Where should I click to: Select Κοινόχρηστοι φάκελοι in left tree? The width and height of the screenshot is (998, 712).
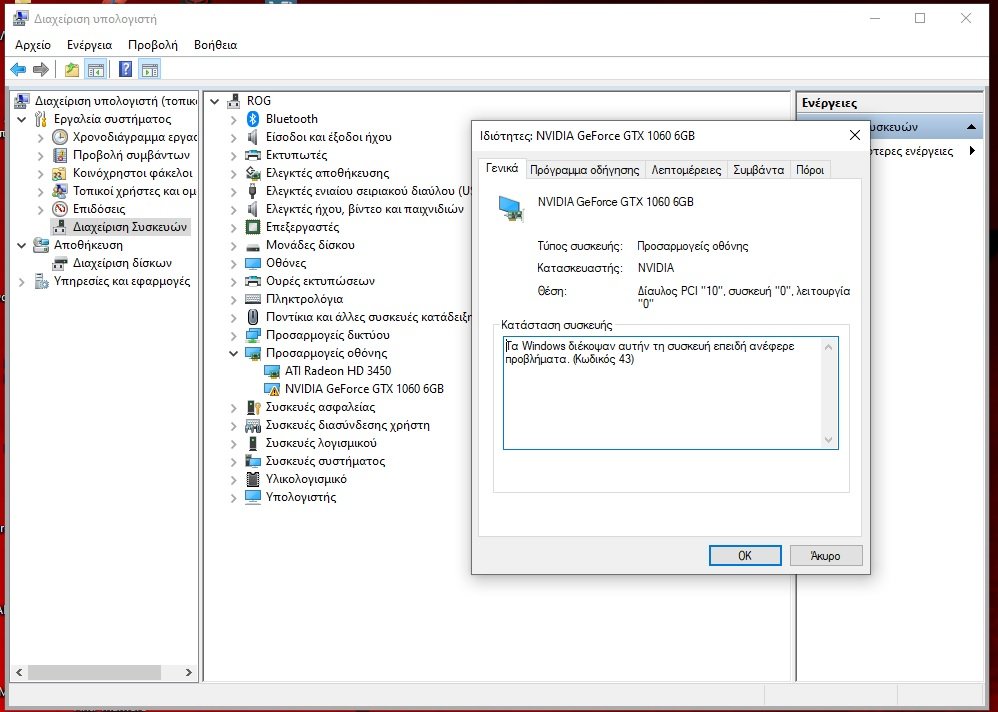coord(132,173)
